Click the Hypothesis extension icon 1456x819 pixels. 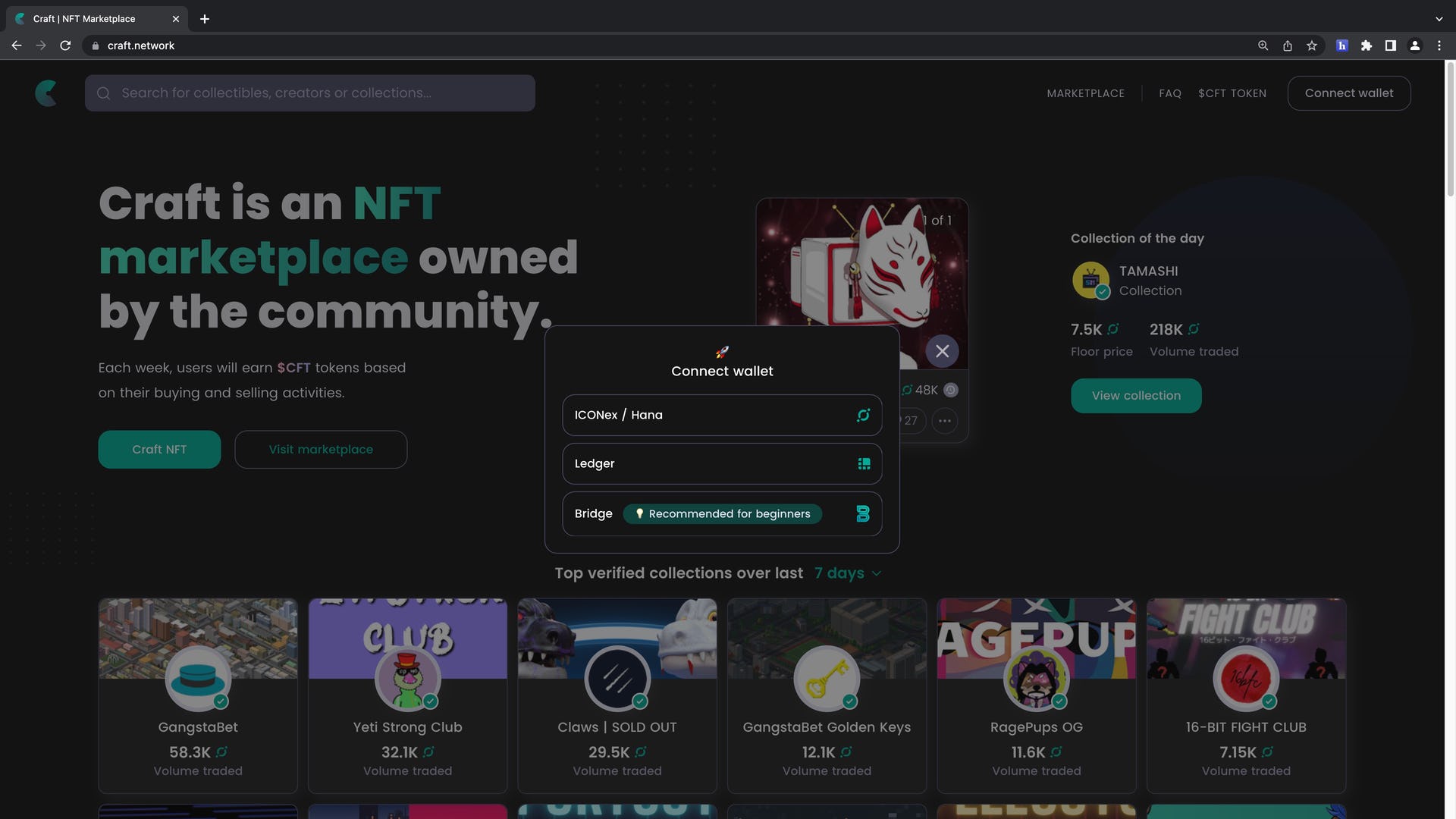pyautogui.click(x=1342, y=45)
